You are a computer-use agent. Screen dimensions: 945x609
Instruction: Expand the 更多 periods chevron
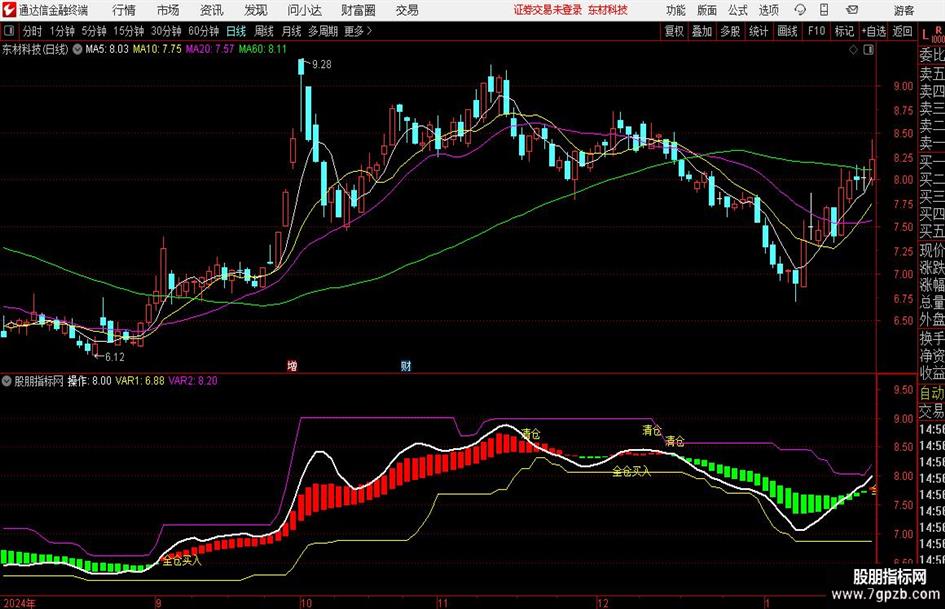tap(359, 31)
